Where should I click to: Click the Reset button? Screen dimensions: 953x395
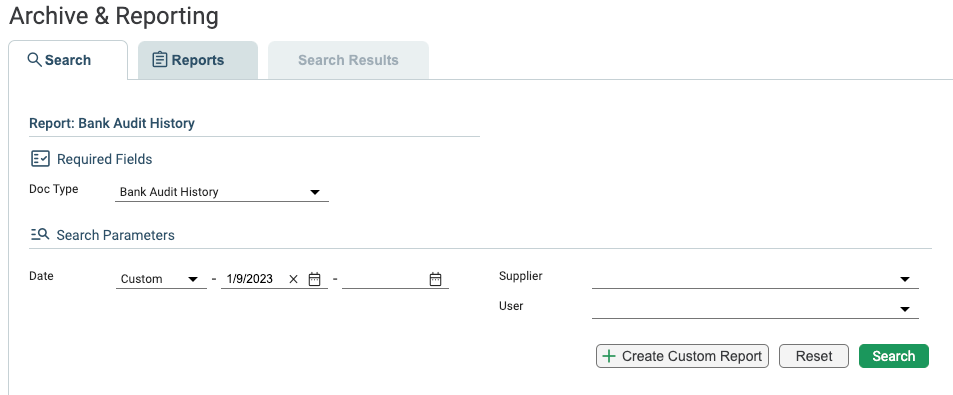[813, 356]
